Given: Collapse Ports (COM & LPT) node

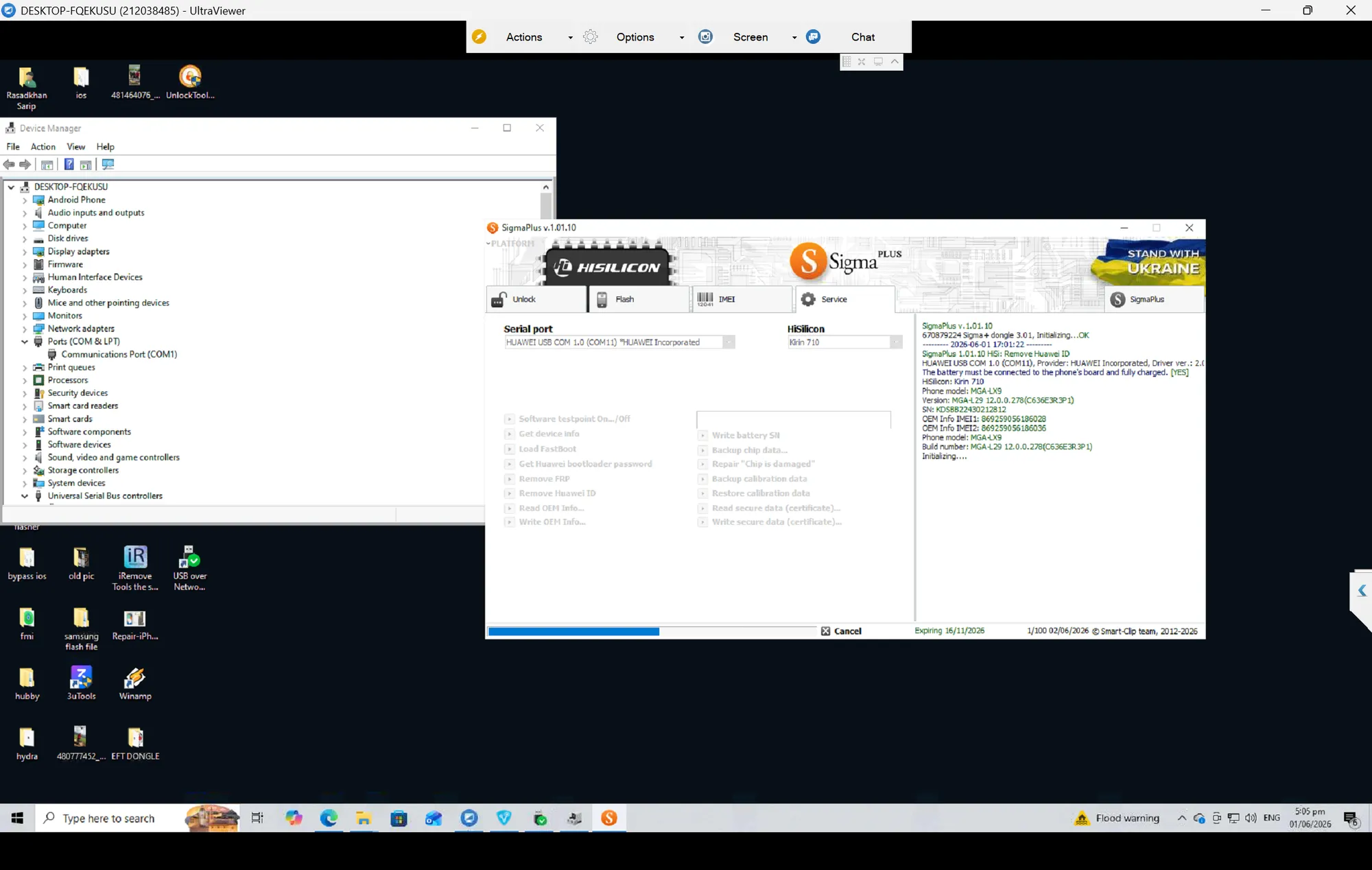Looking at the screenshot, I should click(x=25, y=342).
